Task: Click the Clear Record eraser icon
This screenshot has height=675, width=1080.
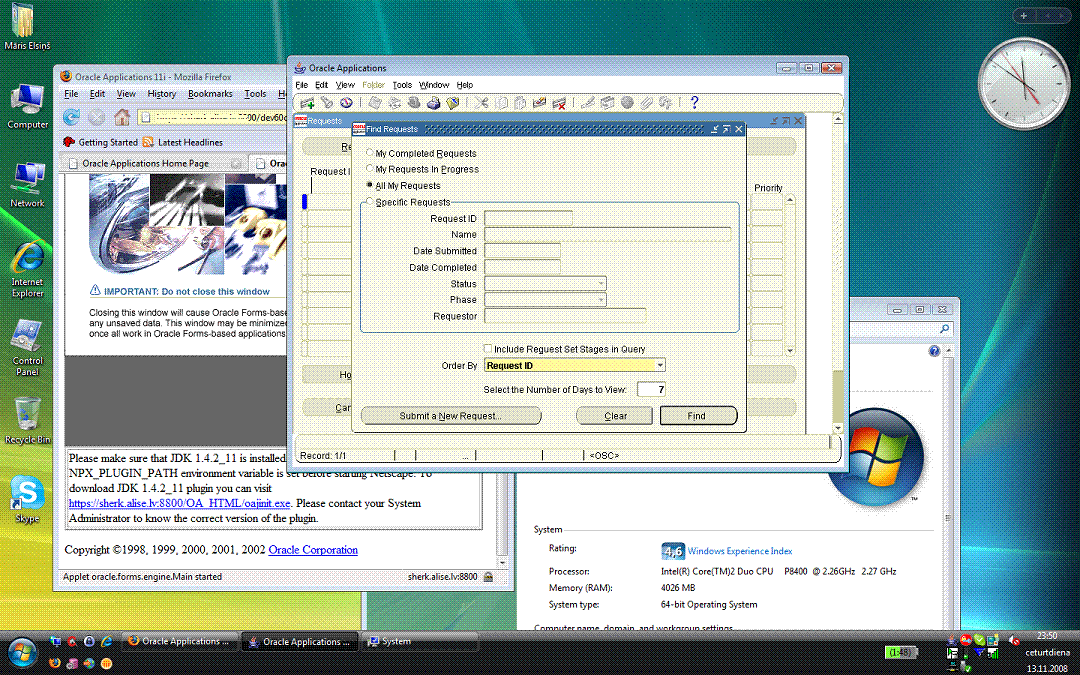Action: (x=539, y=103)
